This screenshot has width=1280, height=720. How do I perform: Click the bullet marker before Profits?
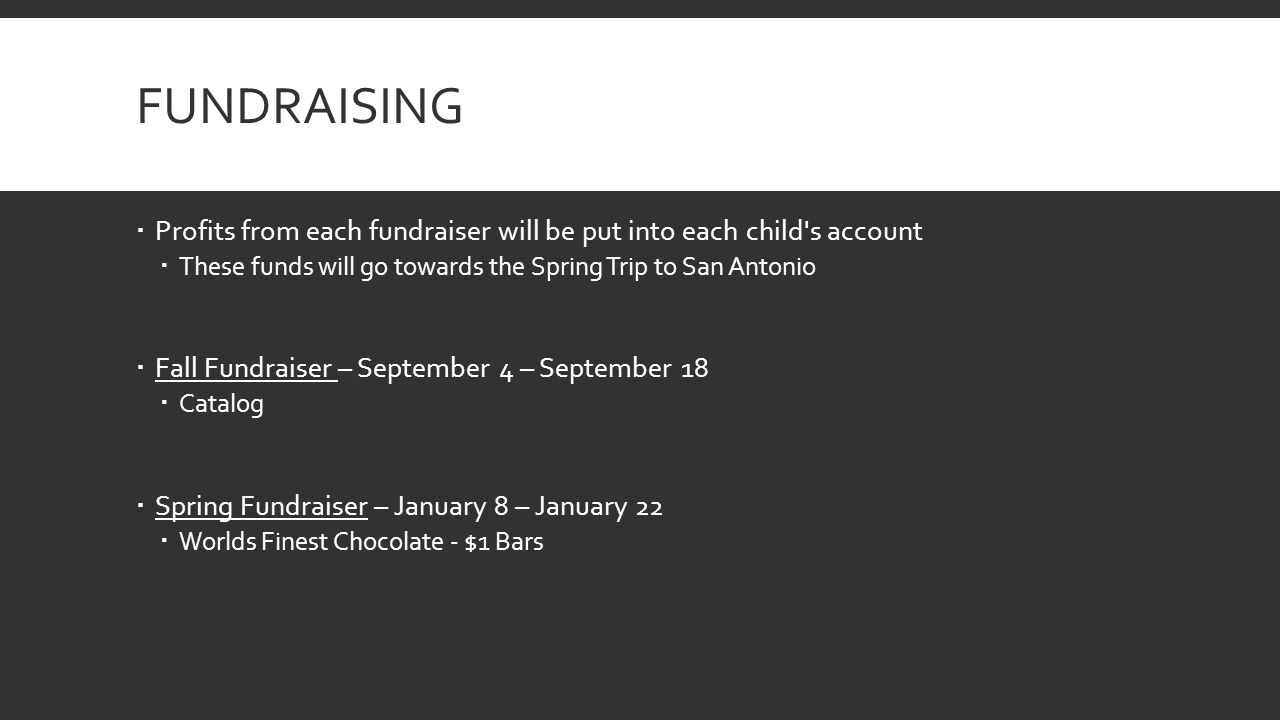click(x=141, y=231)
